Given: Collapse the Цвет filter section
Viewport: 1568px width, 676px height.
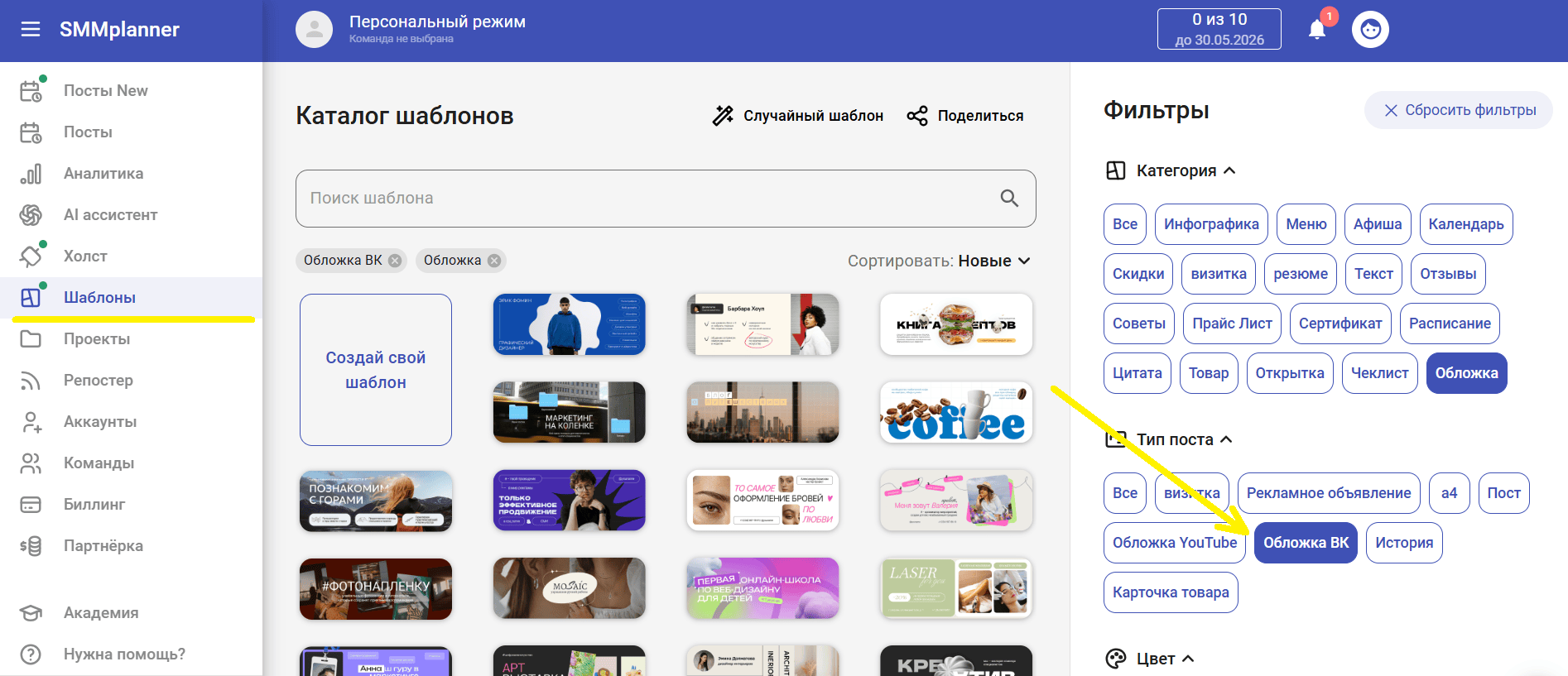Looking at the screenshot, I should coord(1188,659).
